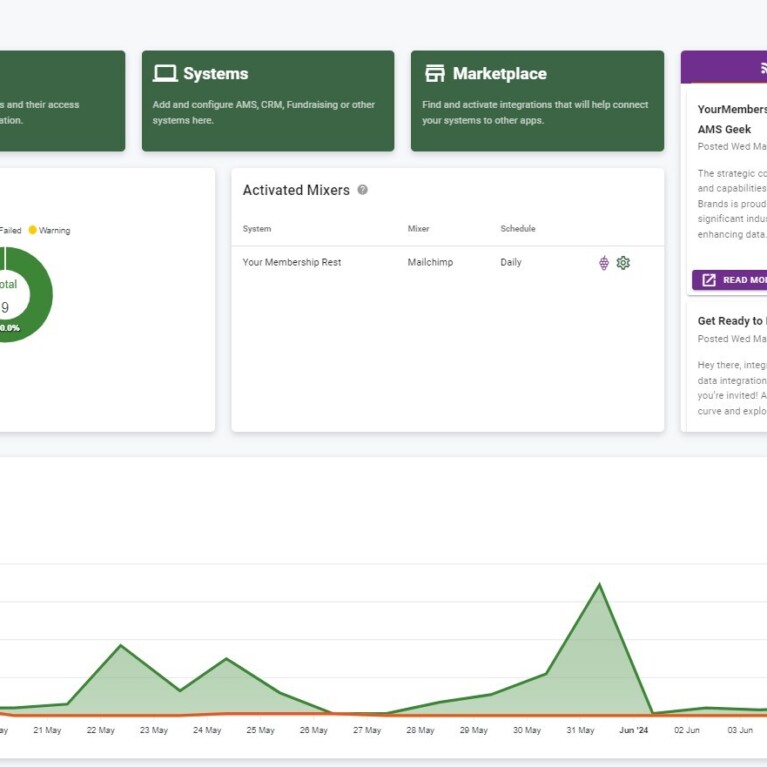
Task: Click the chart peak near 31 May
Action: [599, 585]
